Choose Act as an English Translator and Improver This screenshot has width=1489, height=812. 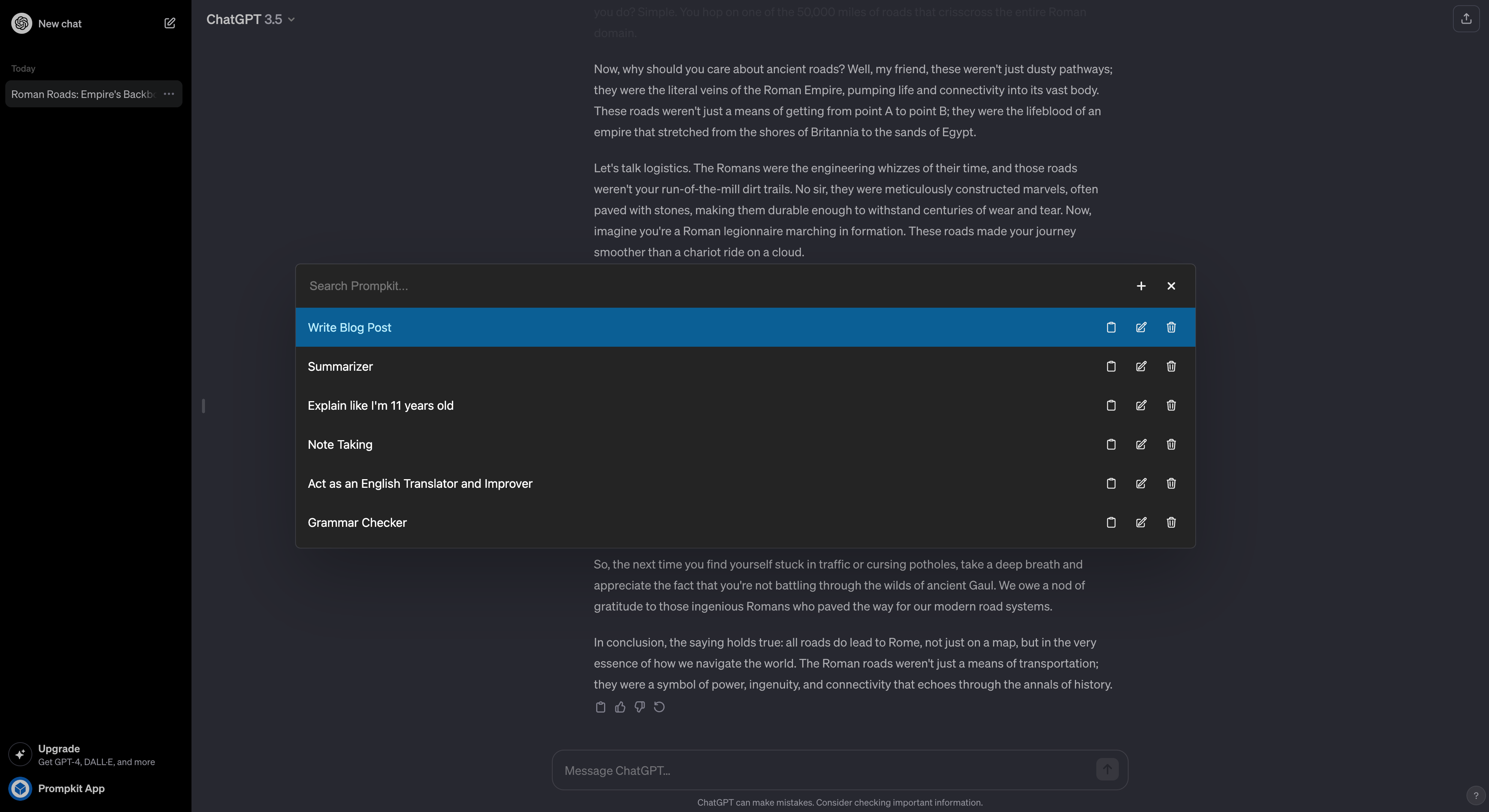point(745,483)
